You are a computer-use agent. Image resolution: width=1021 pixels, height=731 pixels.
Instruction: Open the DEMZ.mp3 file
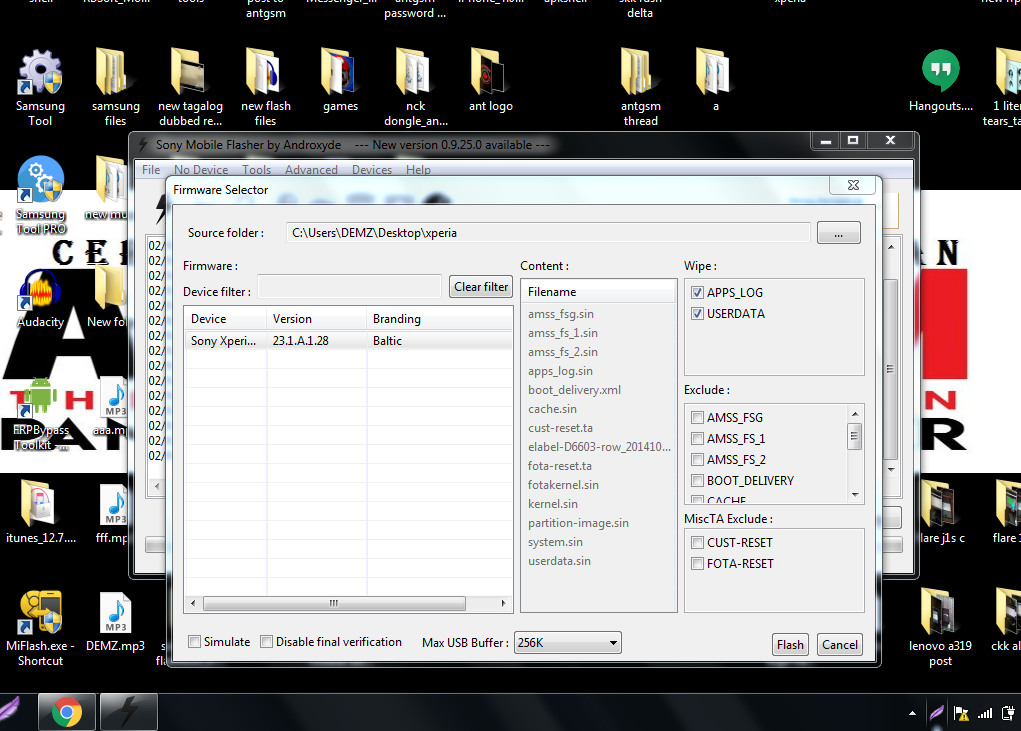coord(115,621)
